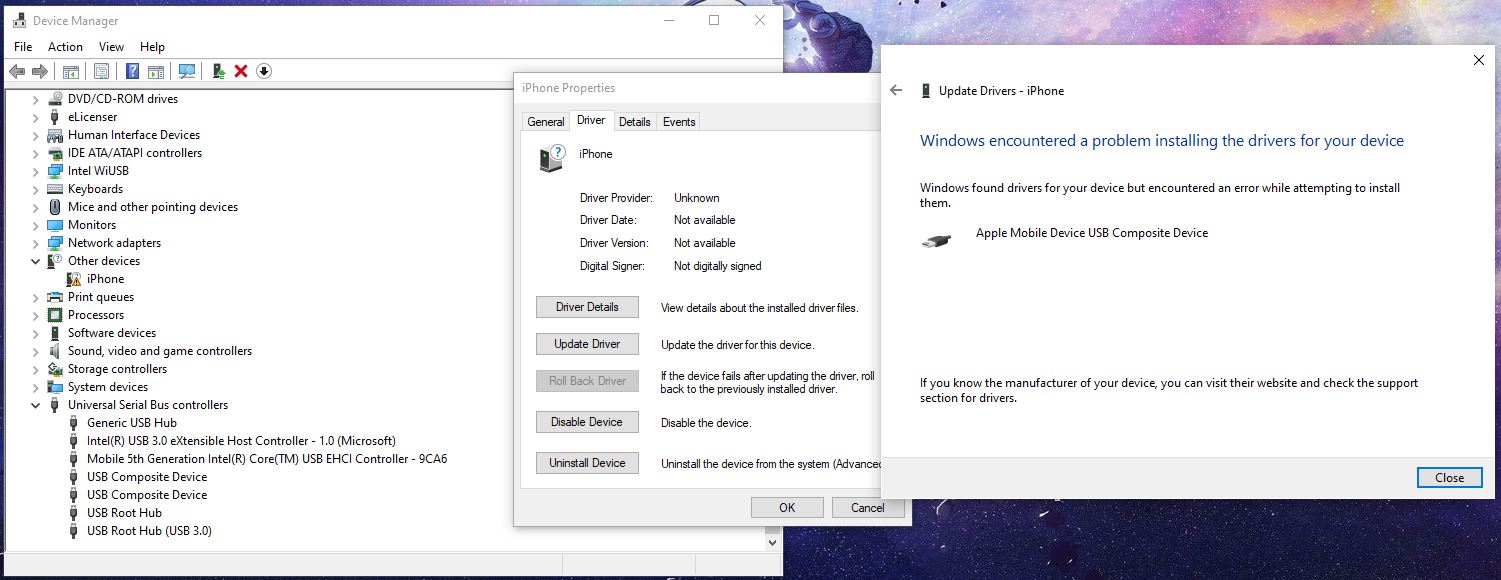This screenshot has width=1501, height=580.
Task: Click the Back arrow in Device Manager toolbar
Action: [x=16, y=71]
